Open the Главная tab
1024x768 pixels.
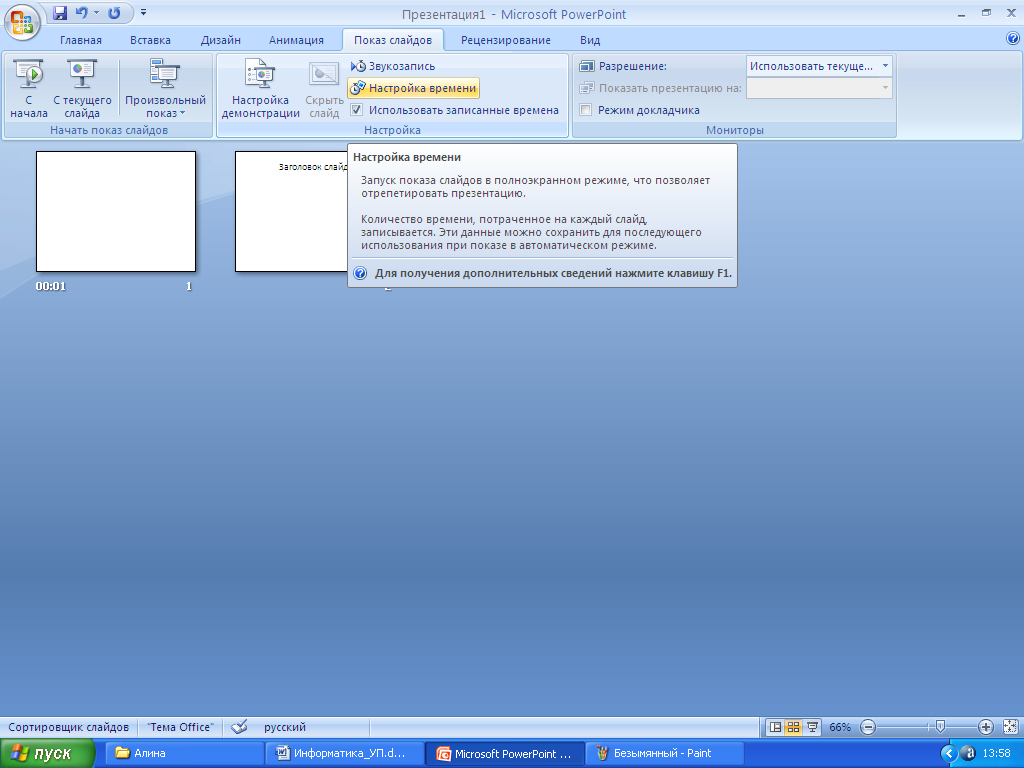[x=81, y=40]
